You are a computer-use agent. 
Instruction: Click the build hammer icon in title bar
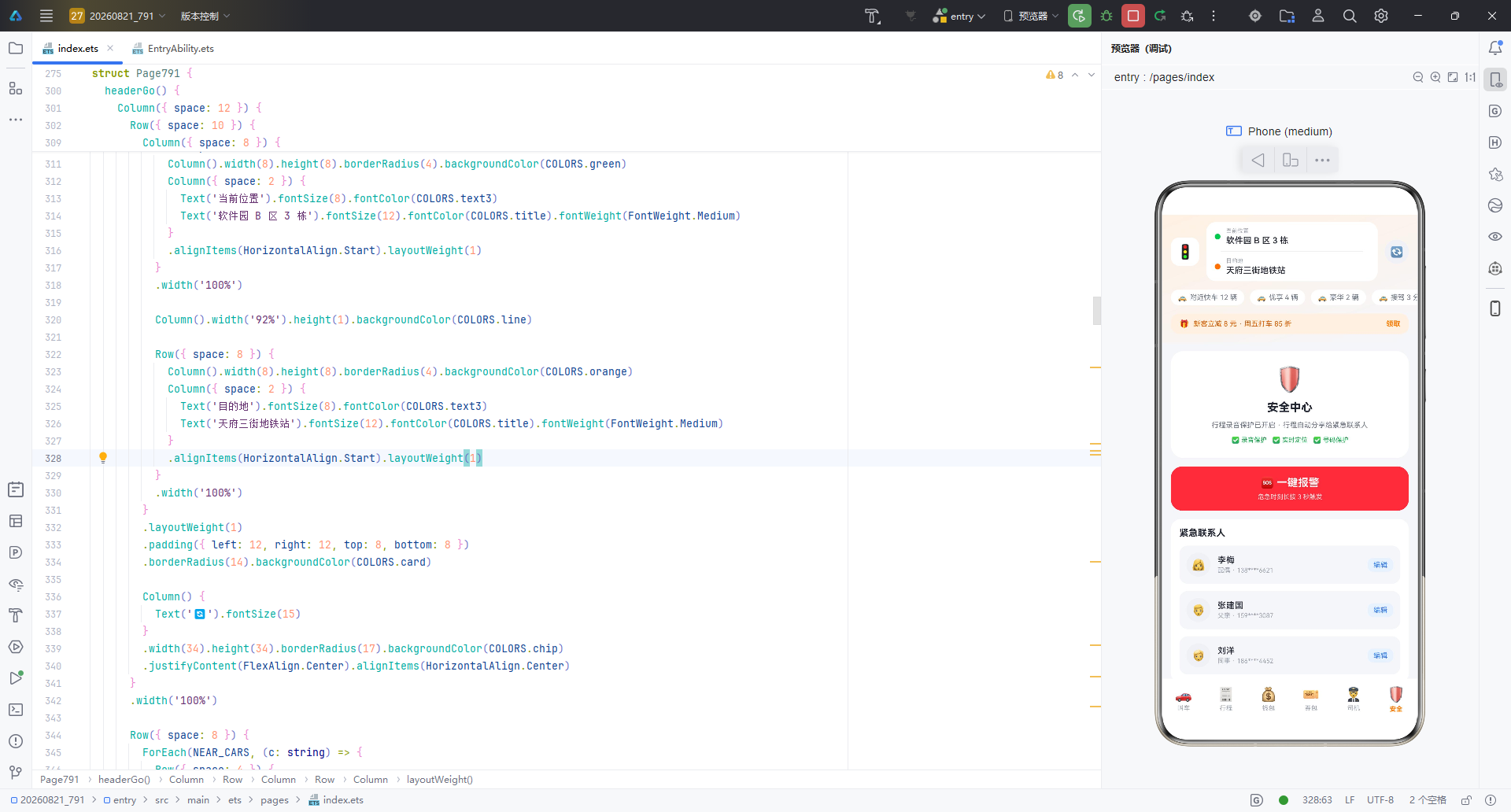click(873, 16)
